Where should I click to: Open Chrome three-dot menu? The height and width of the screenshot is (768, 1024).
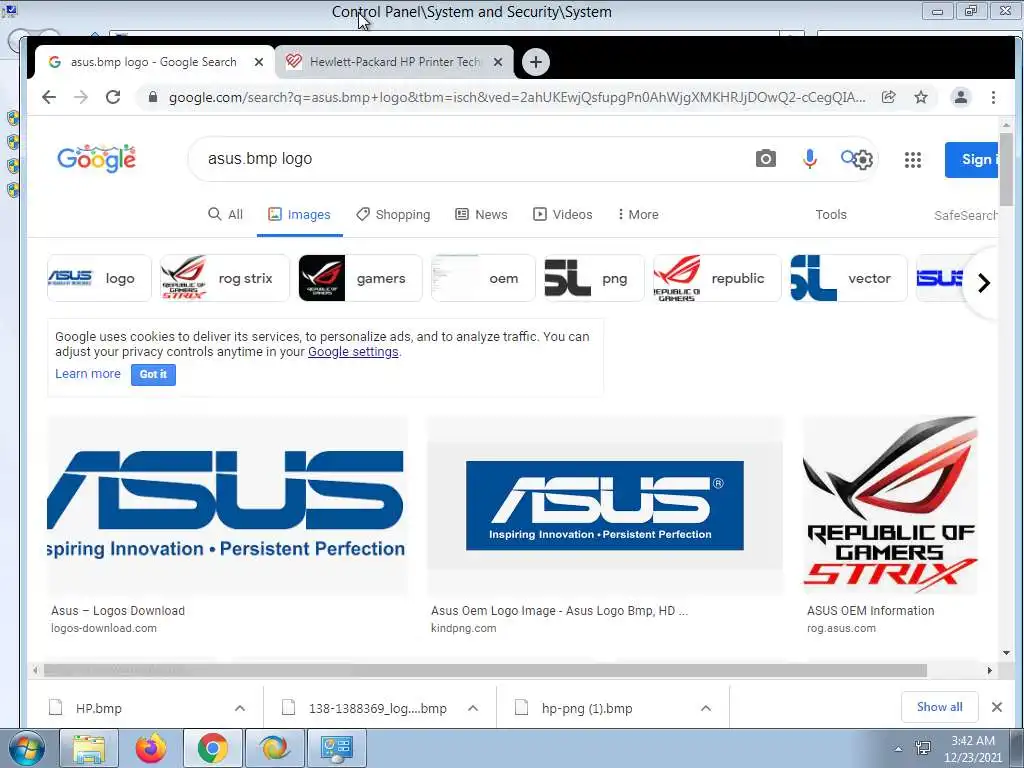[x=993, y=97]
